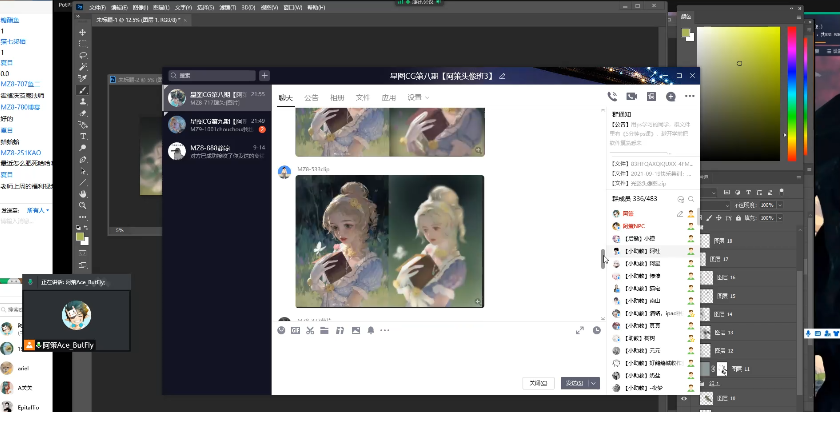Switch to 应用 tab in group chat
This screenshot has height=435, width=840.
(x=388, y=98)
